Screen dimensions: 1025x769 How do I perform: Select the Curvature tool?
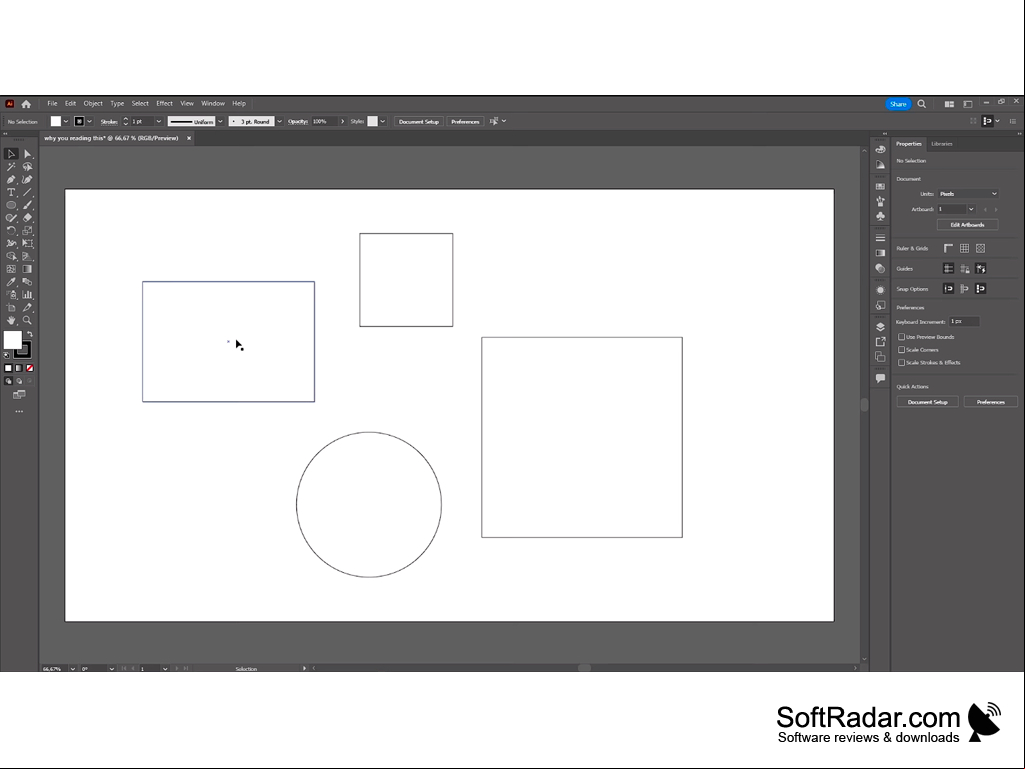[27, 180]
